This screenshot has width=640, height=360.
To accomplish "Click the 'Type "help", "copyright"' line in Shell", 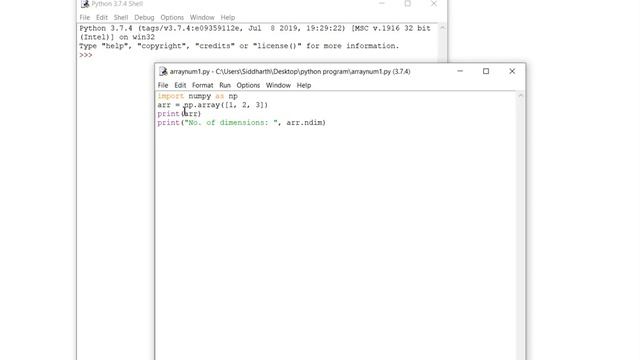I will click(x=239, y=46).
